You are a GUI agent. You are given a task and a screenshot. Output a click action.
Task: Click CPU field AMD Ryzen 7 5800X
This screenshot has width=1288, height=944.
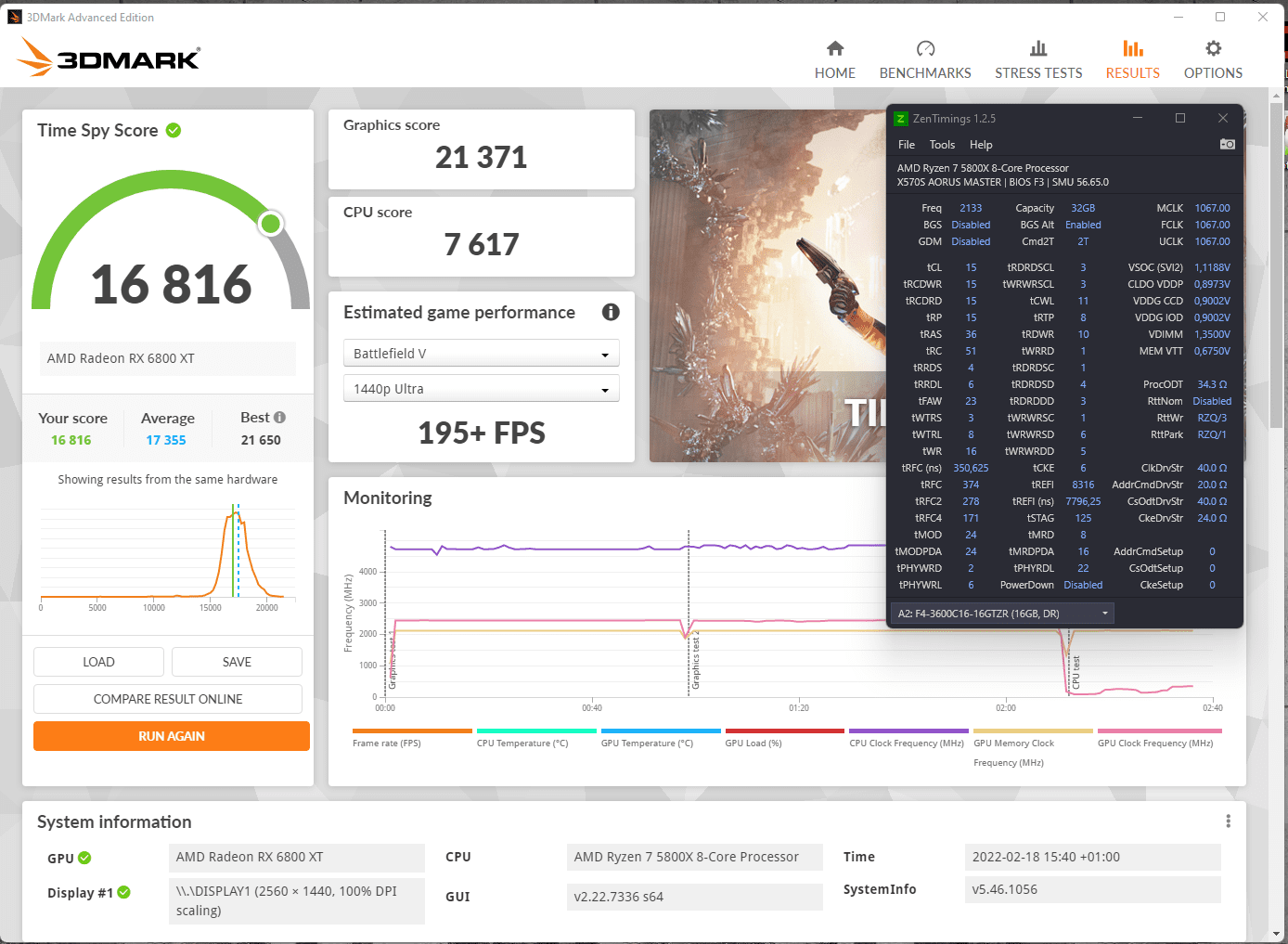[x=695, y=857]
